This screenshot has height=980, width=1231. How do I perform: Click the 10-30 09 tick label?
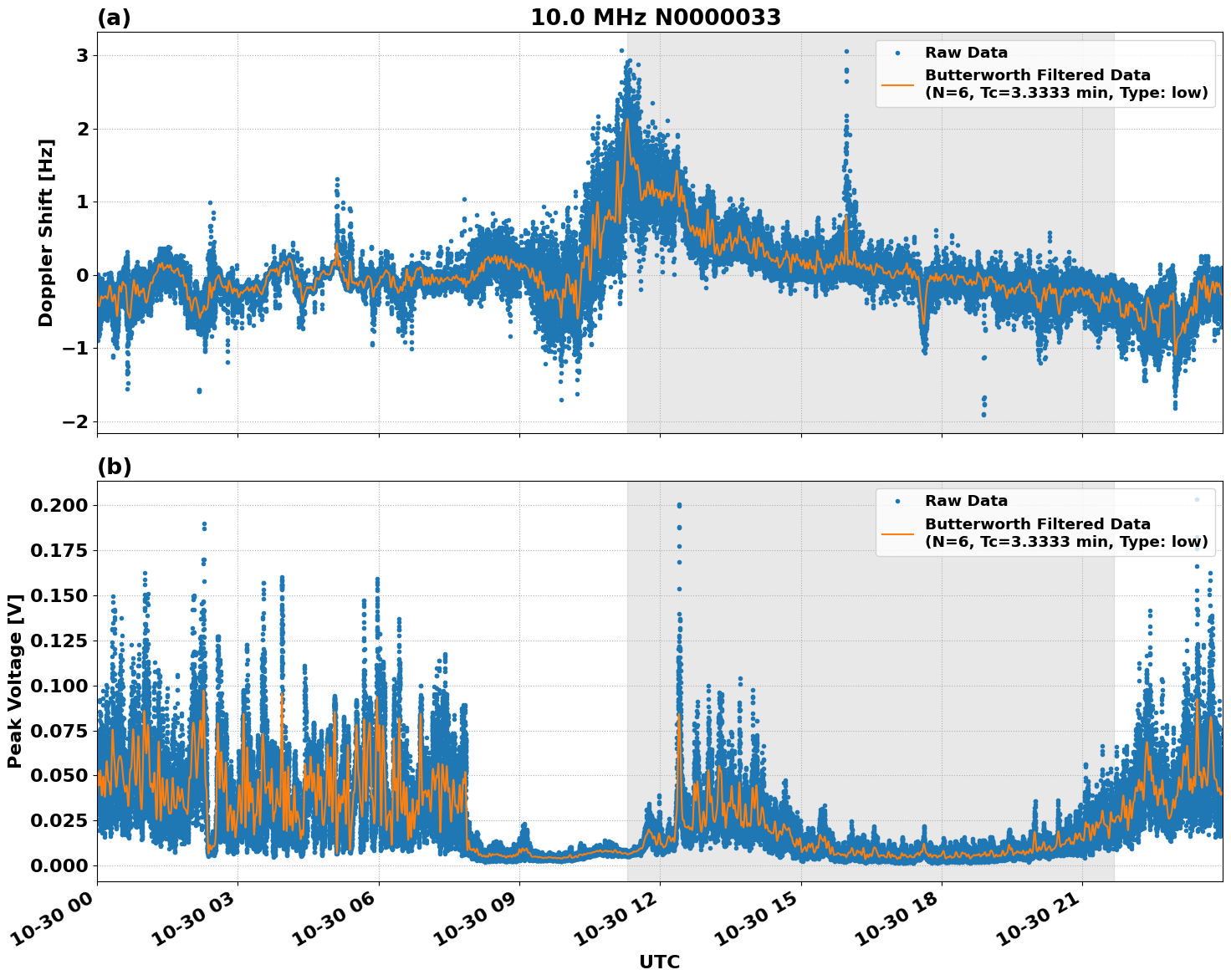pos(473,915)
